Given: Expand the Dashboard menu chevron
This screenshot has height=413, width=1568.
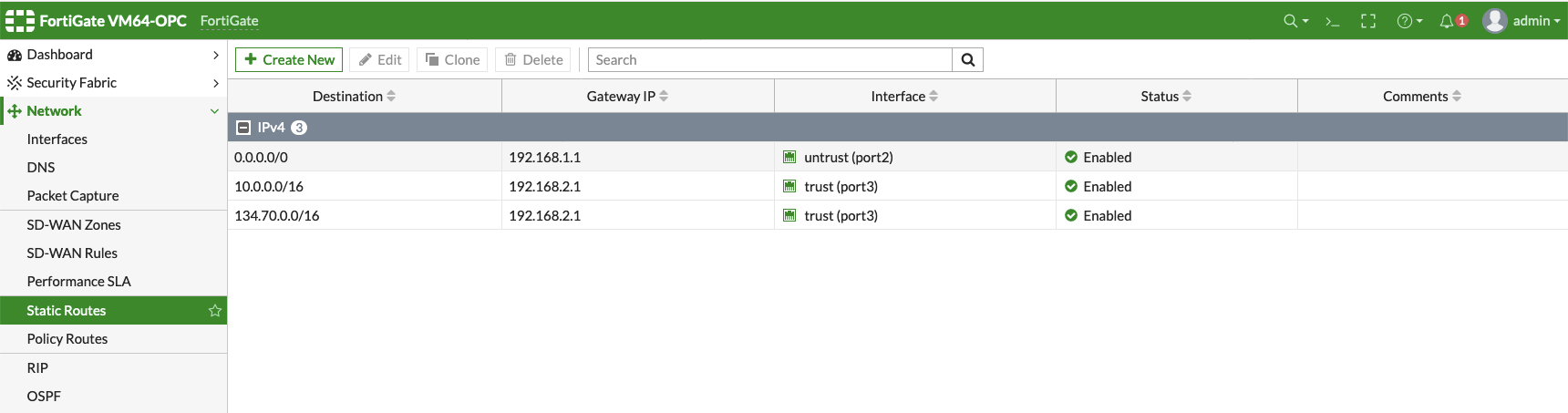Looking at the screenshot, I should 215,55.
